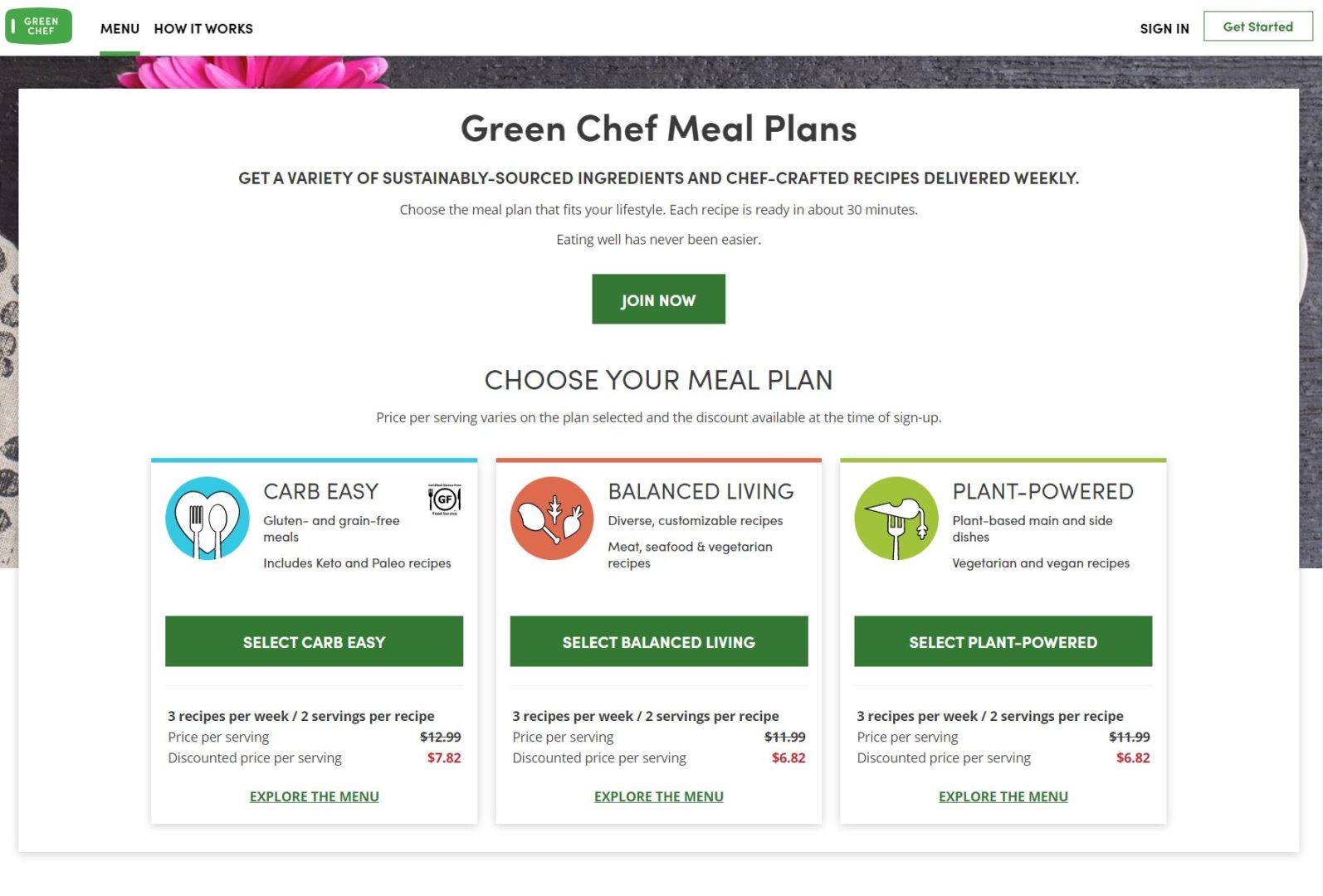This screenshot has height=896, width=1323.
Task: Open the HOW IT WORKS page
Action: click(x=203, y=28)
